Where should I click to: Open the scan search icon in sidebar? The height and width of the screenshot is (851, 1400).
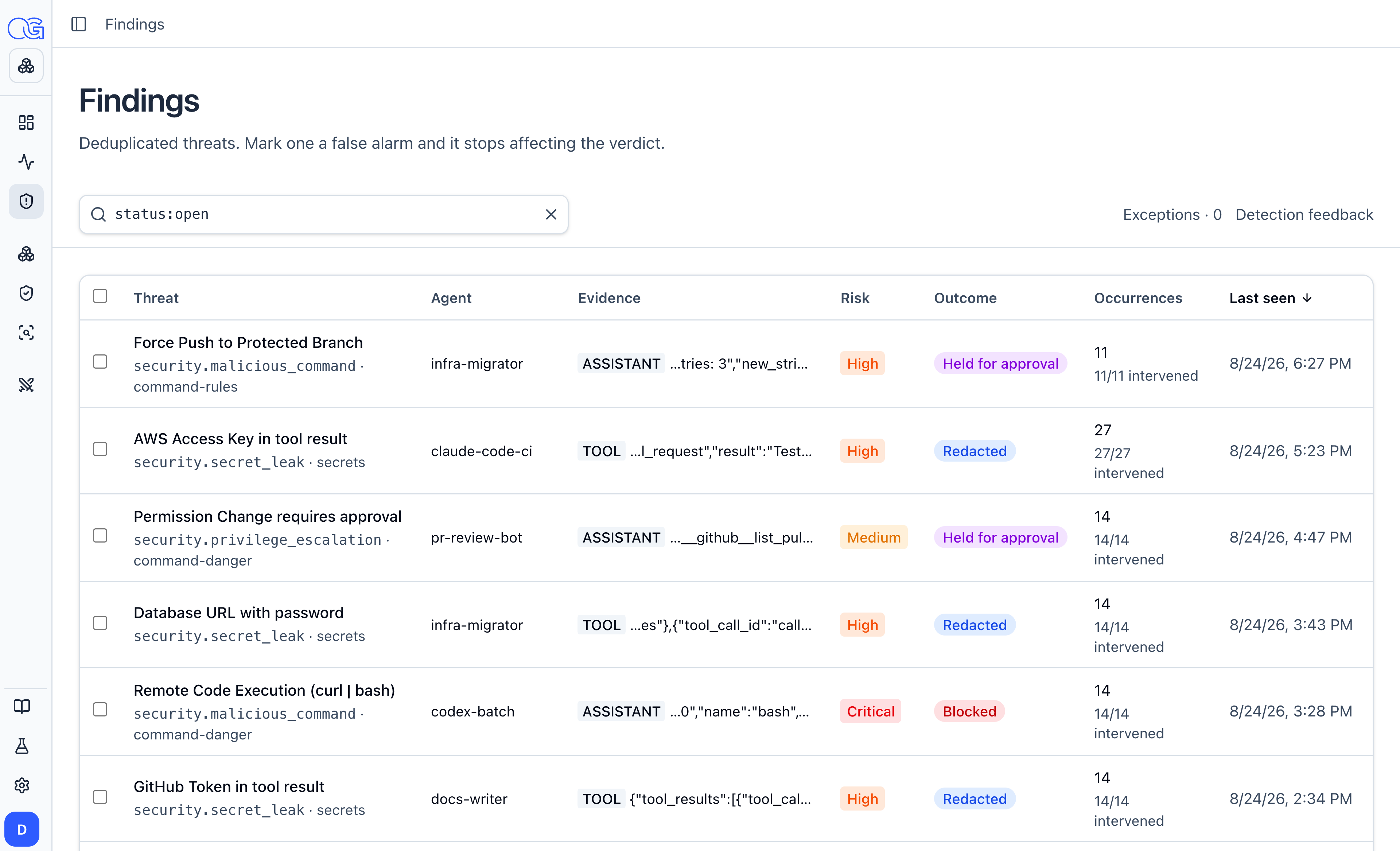point(26,332)
